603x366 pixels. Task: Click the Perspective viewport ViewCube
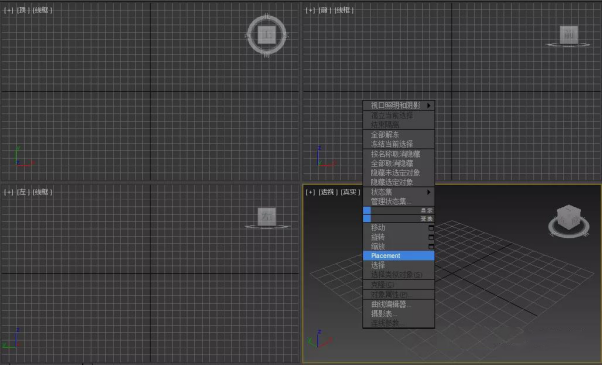click(569, 218)
